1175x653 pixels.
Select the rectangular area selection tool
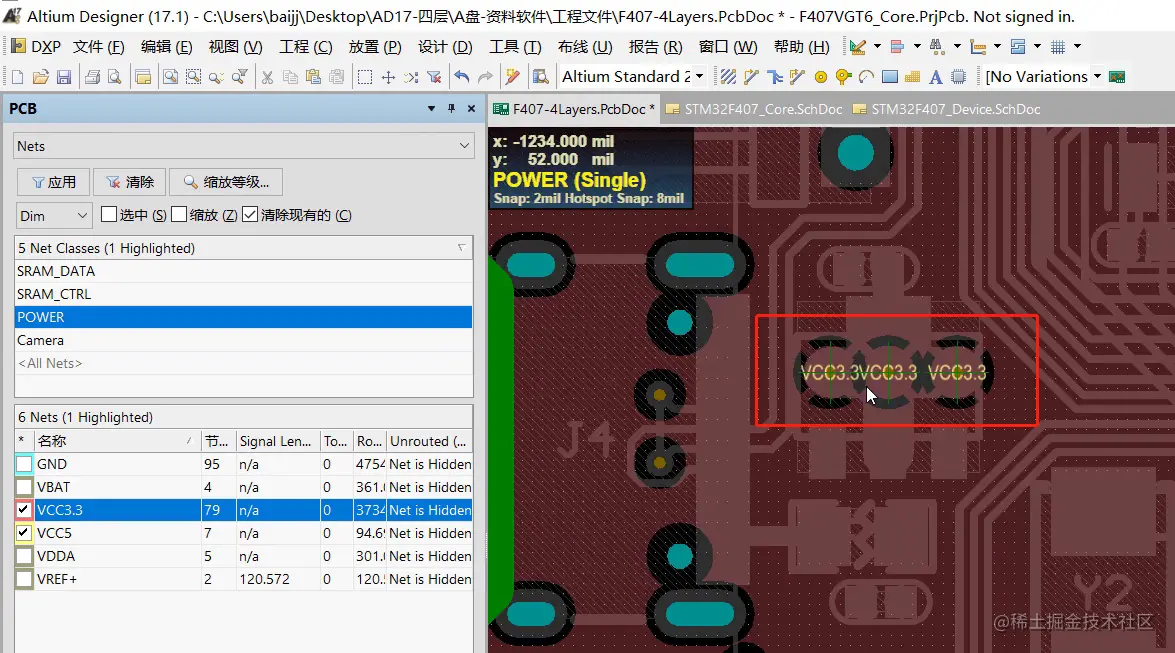click(365, 76)
